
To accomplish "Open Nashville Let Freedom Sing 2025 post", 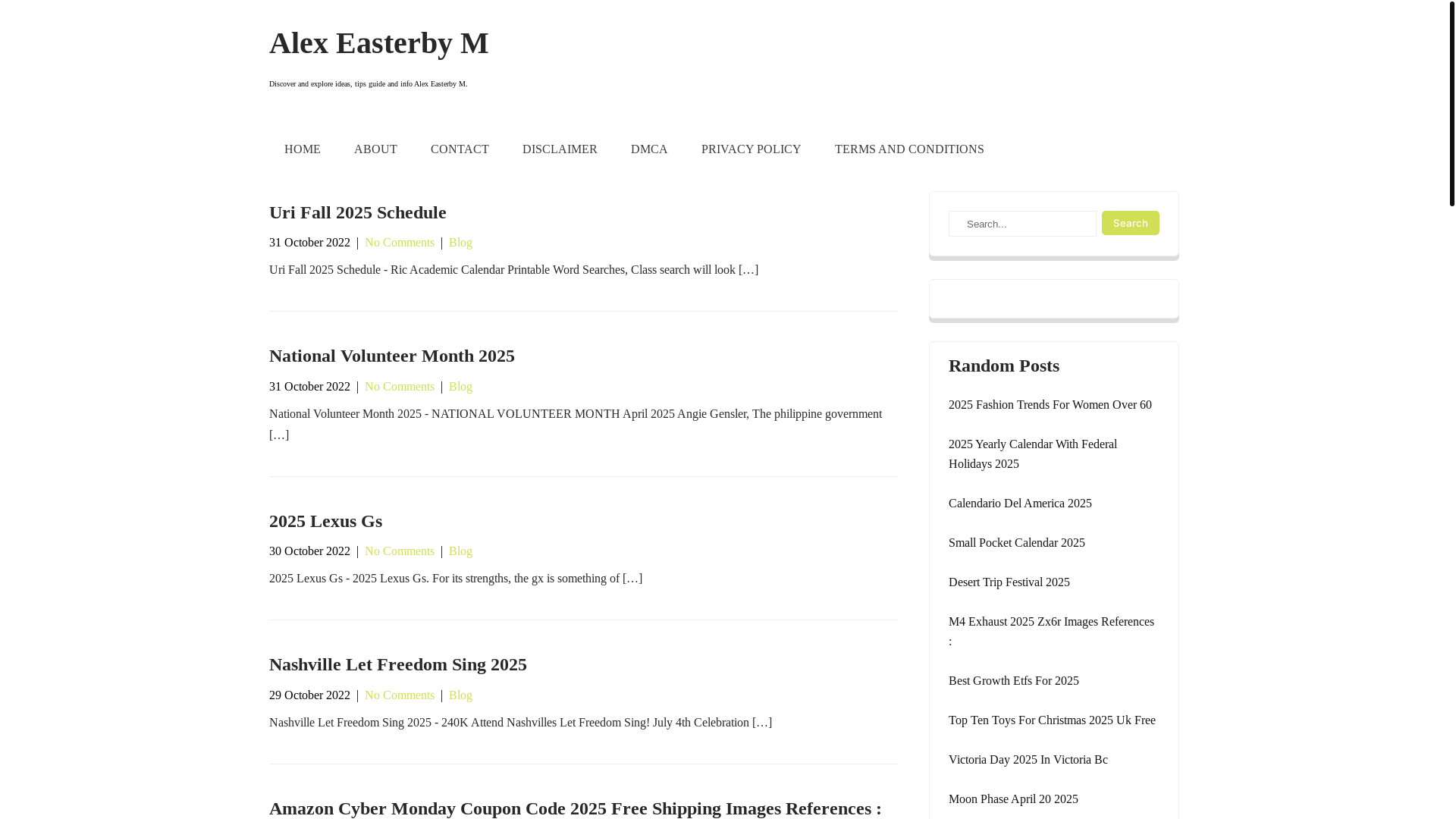I will [x=397, y=664].
